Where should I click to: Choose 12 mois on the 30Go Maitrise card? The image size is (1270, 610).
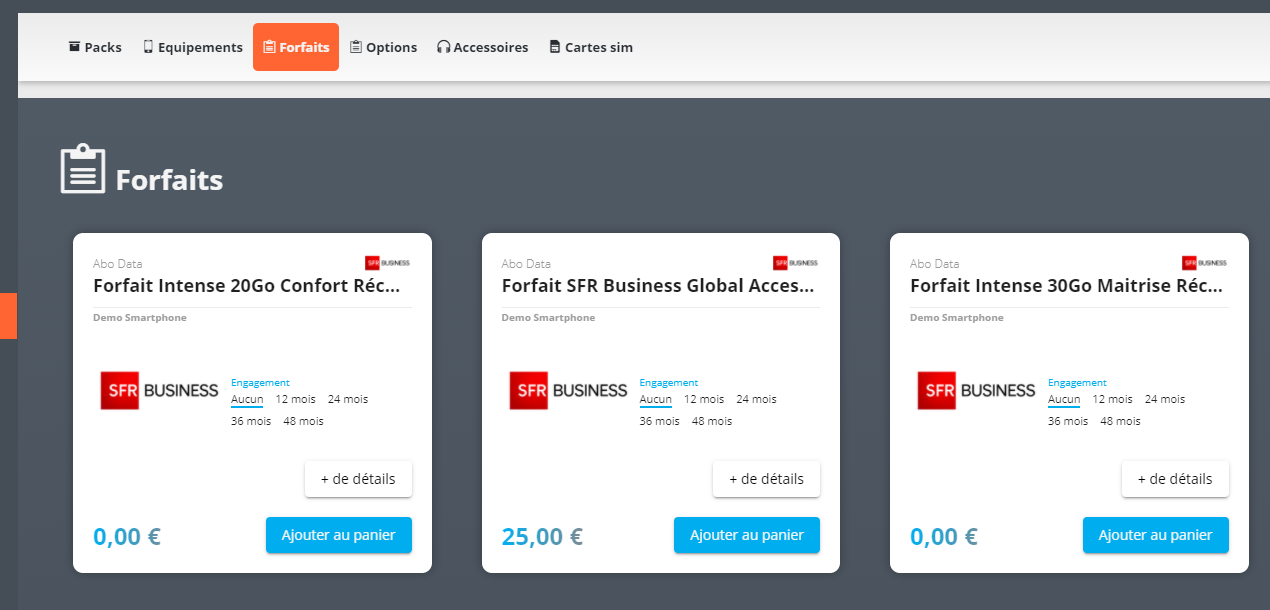point(1113,399)
